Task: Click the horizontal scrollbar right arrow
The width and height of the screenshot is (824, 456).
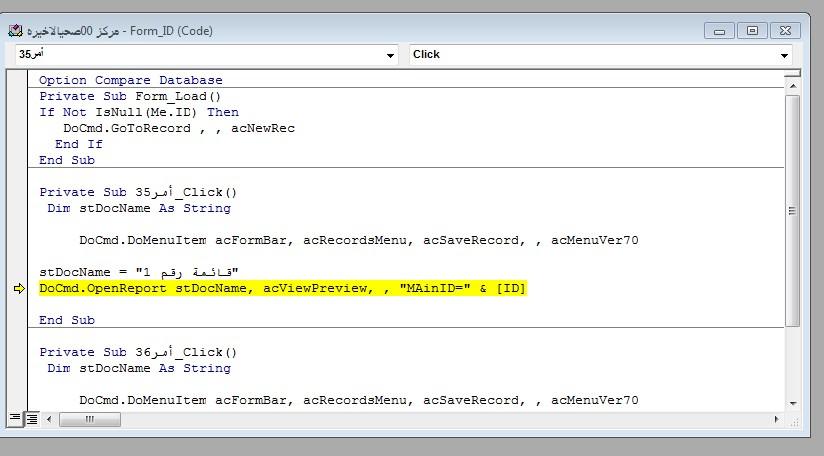Action: point(776,419)
